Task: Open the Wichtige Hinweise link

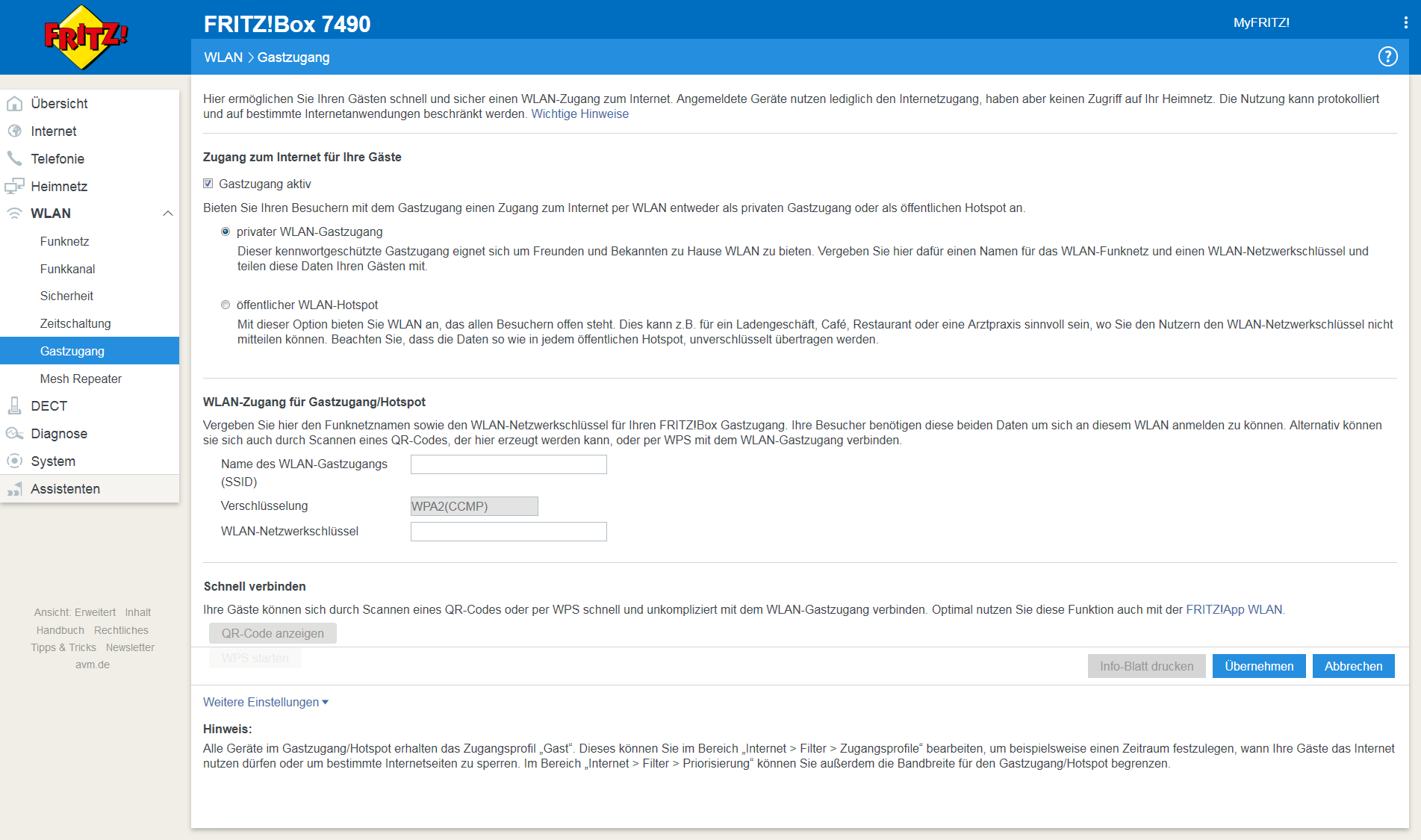Action: (x=579, y=113)
